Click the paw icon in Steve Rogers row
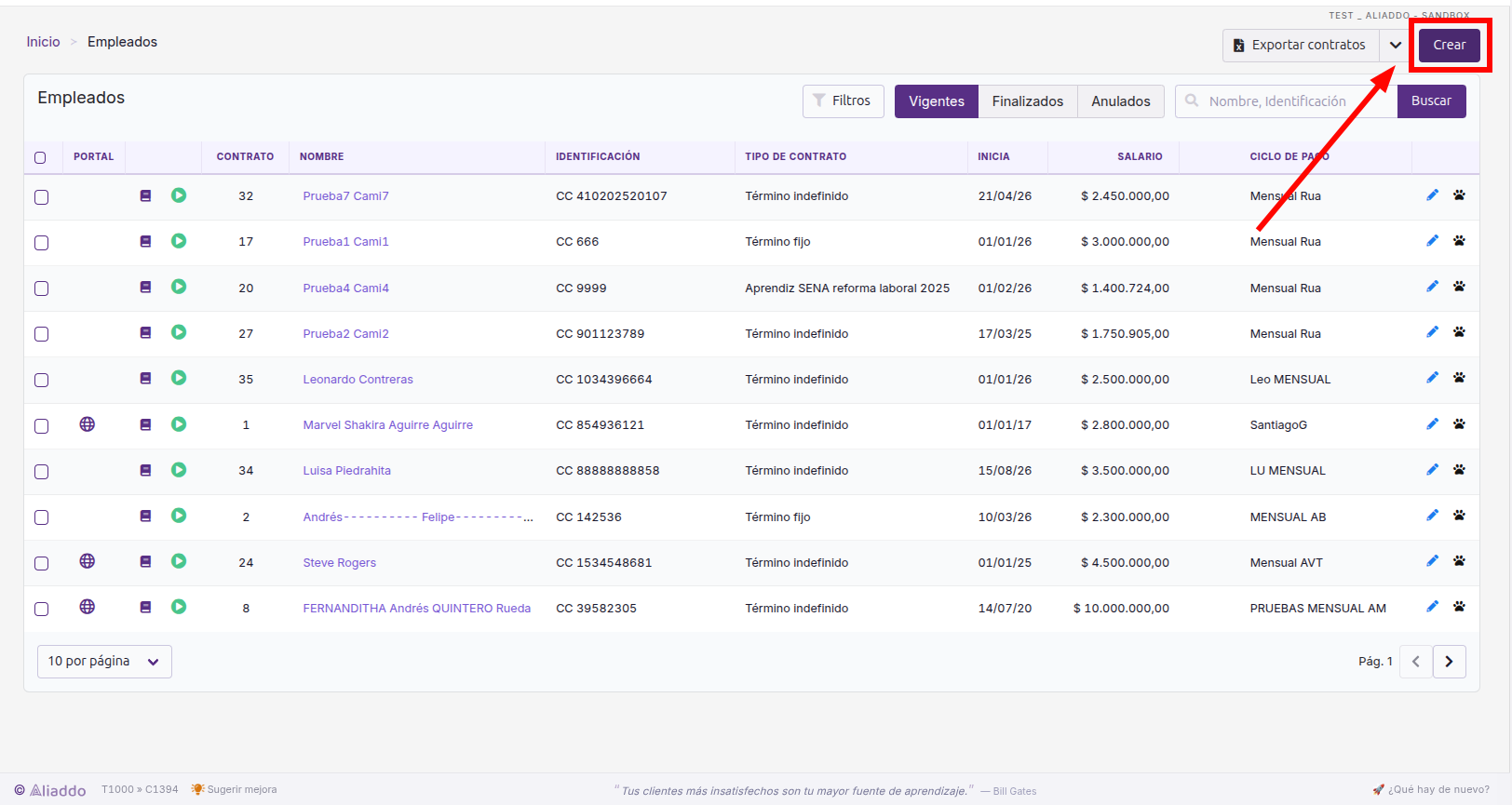 (x=1459, y=561)
